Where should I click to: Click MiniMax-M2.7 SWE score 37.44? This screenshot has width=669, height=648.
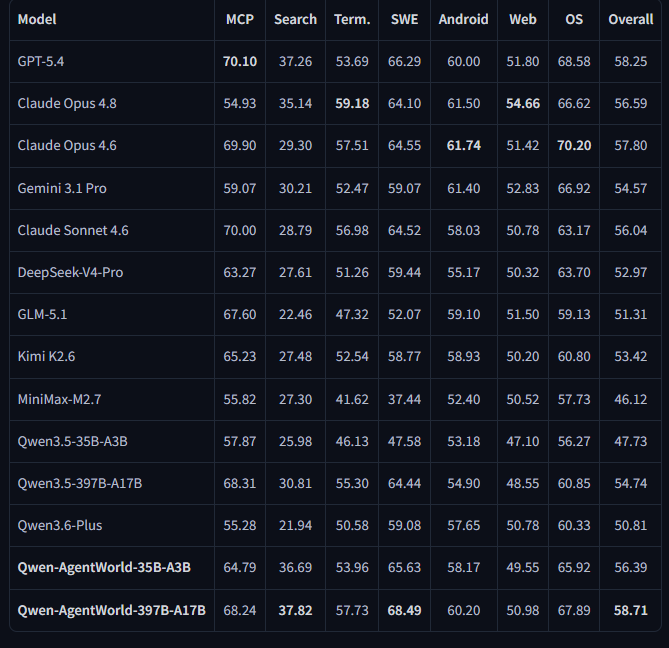coord(404,399)
